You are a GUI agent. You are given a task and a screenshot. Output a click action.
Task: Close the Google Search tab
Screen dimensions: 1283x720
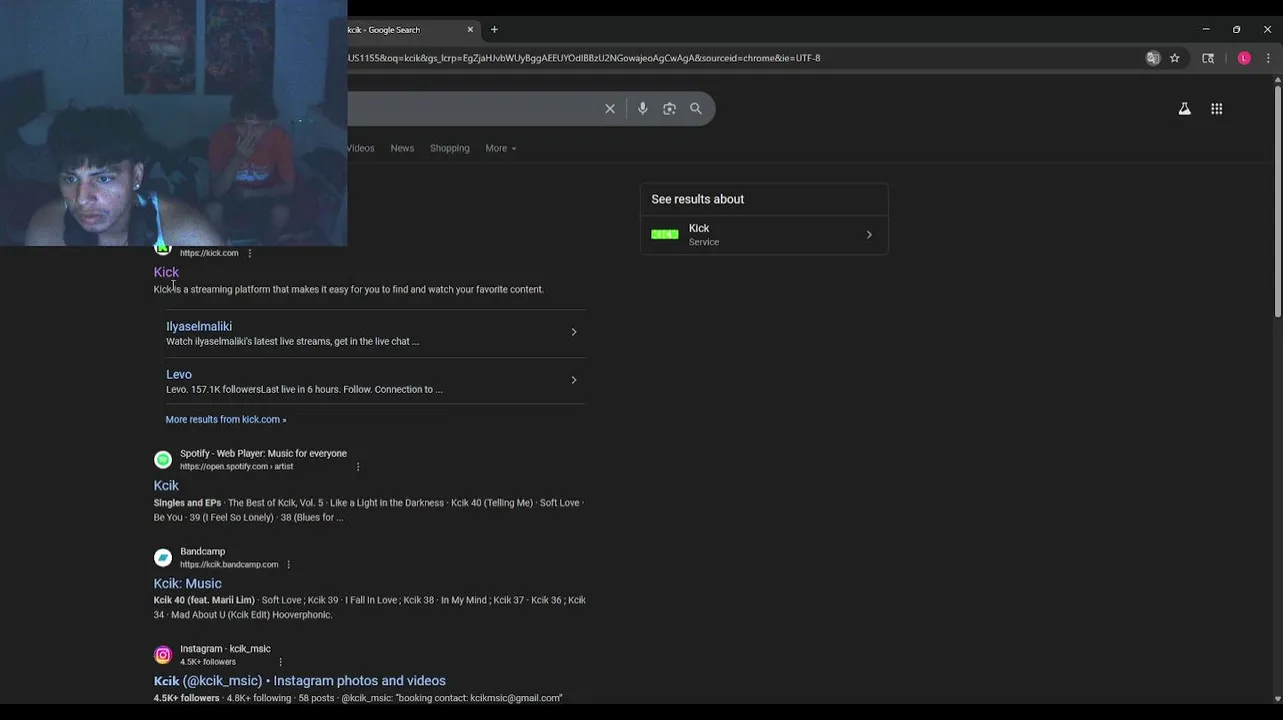470,30
